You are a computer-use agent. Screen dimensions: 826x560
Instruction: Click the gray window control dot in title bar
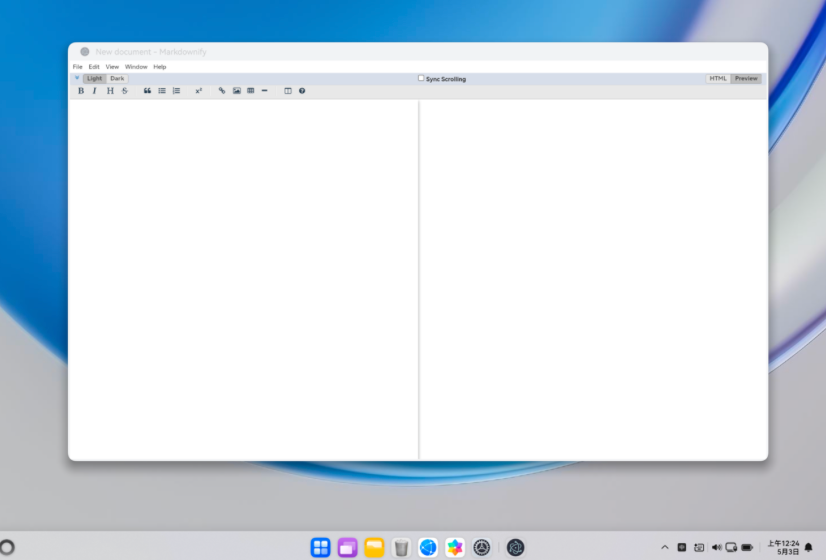84,52
